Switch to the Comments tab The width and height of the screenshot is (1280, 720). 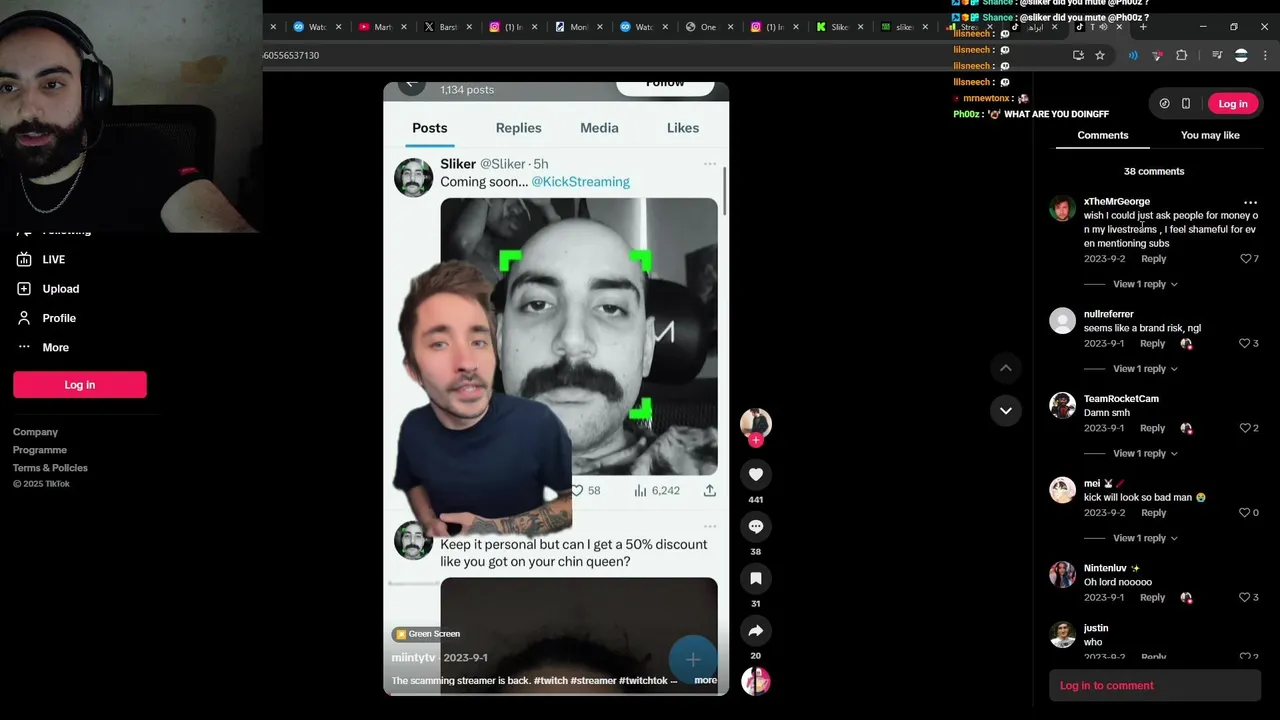tap(1103, 135)
